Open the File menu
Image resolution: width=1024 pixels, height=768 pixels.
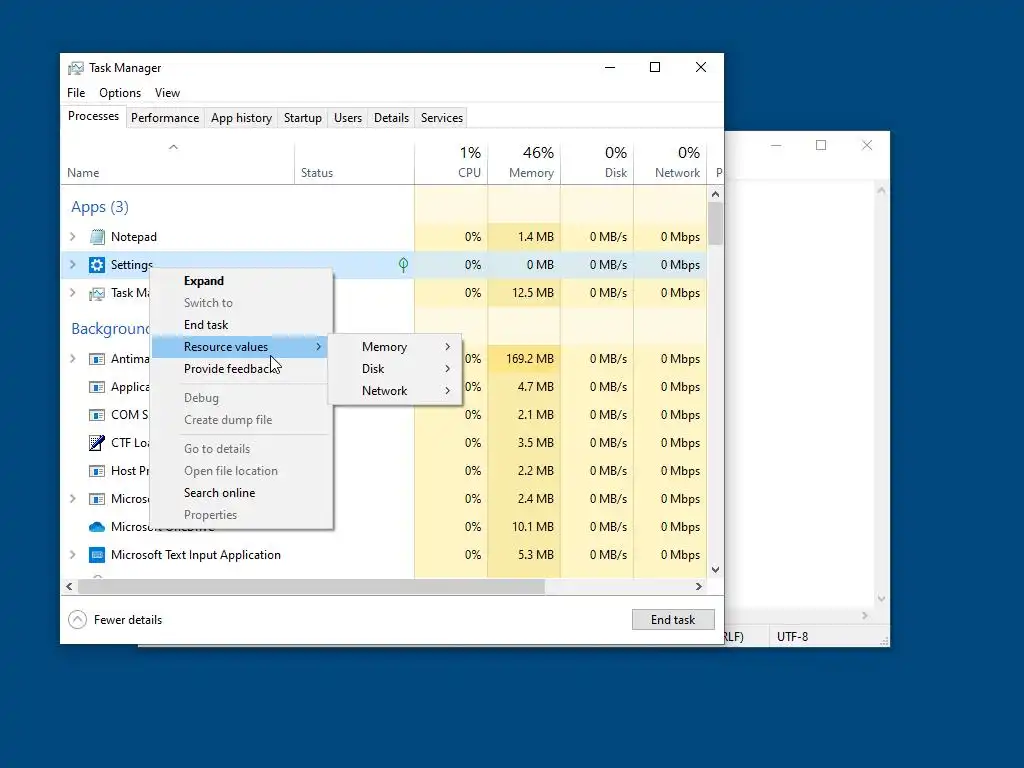coord(76,93)
